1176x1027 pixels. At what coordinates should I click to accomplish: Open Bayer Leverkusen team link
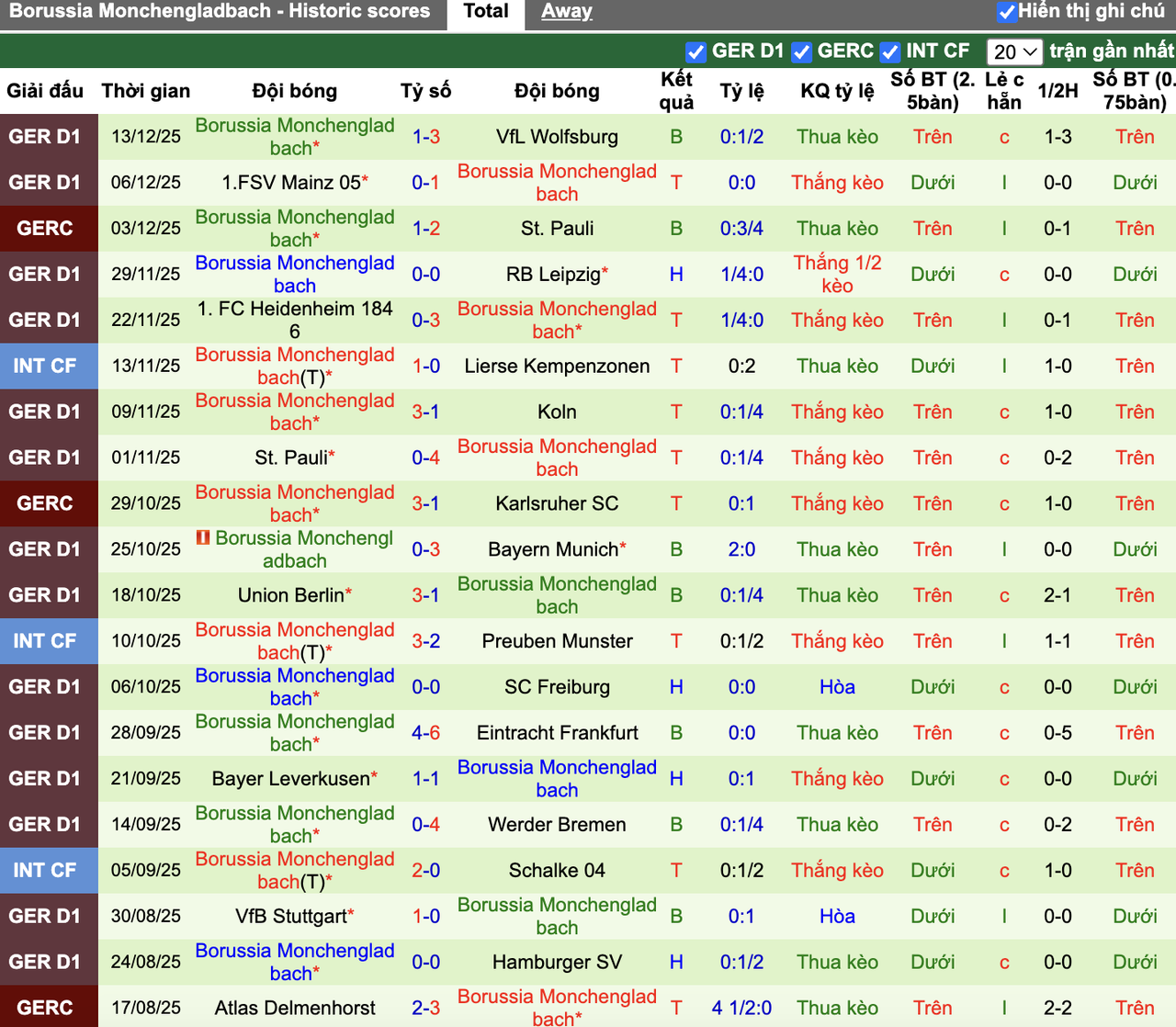[x=290, y=780]
